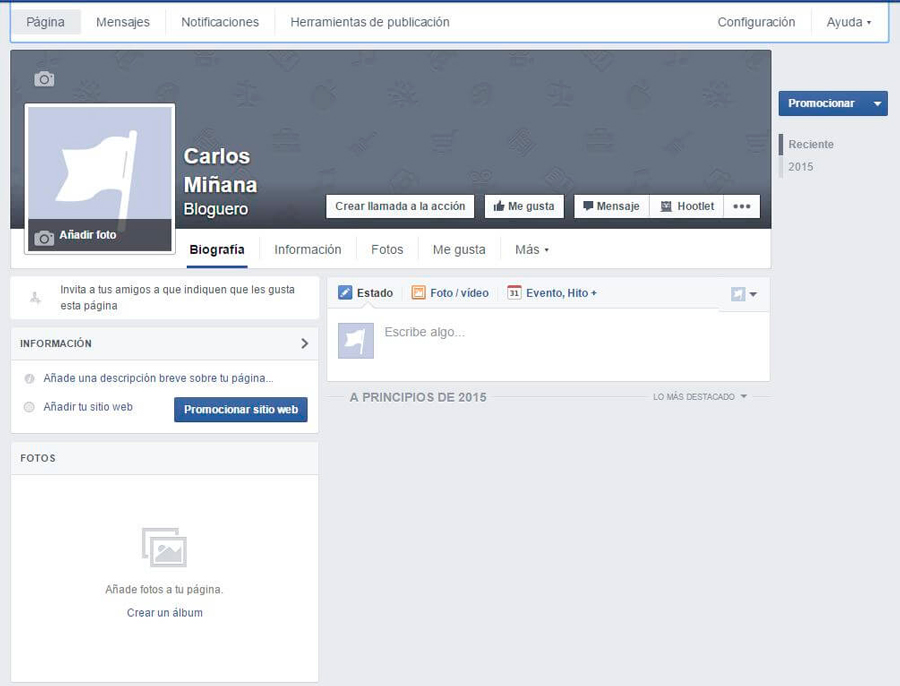Image resolution: width=900 pixels, height=686 pixels.
Task: Click Promocionar sitio web button
Action: (240, 409)
